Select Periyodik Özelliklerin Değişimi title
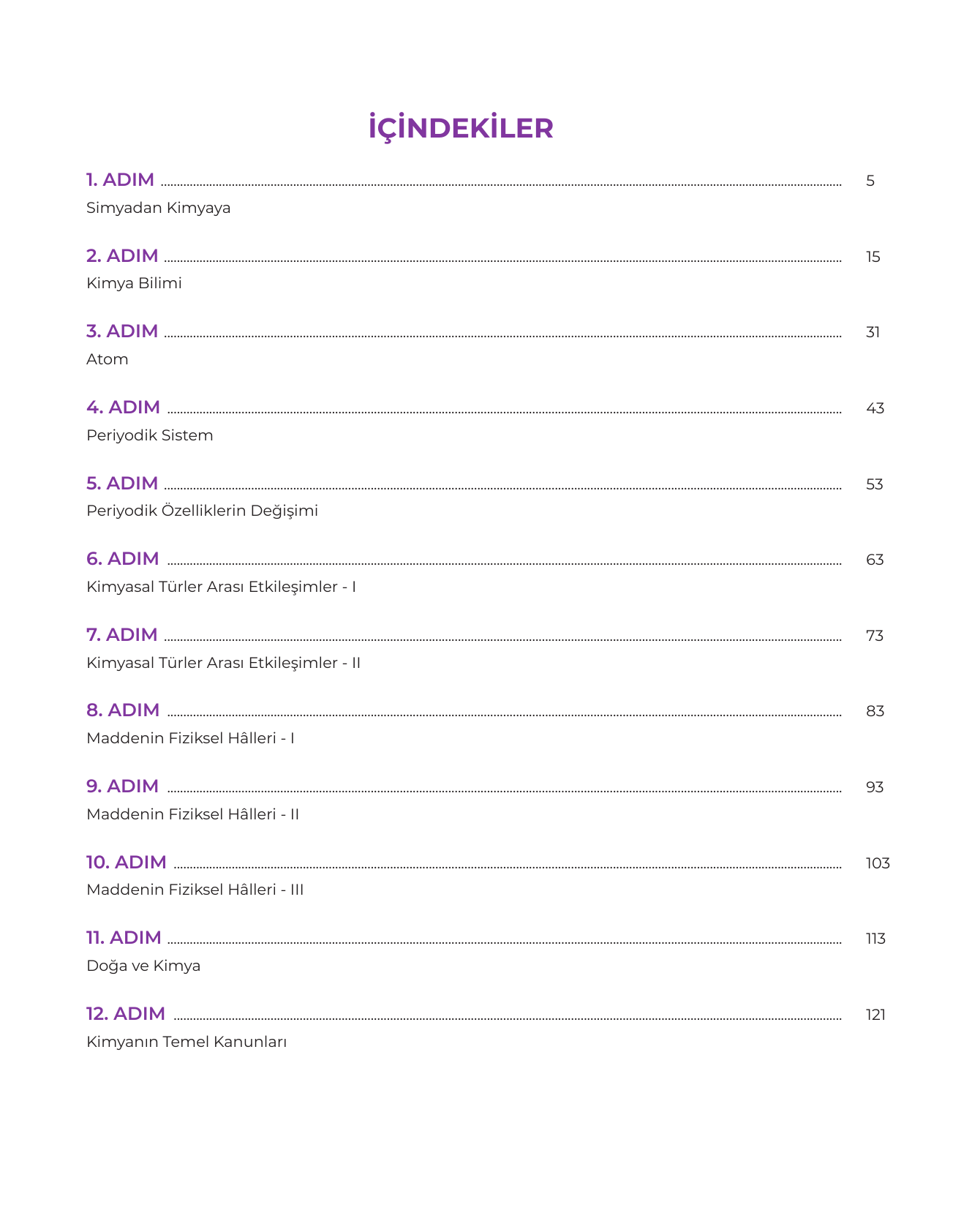This screenshot has height=1232, width=972. coord(202,511)
